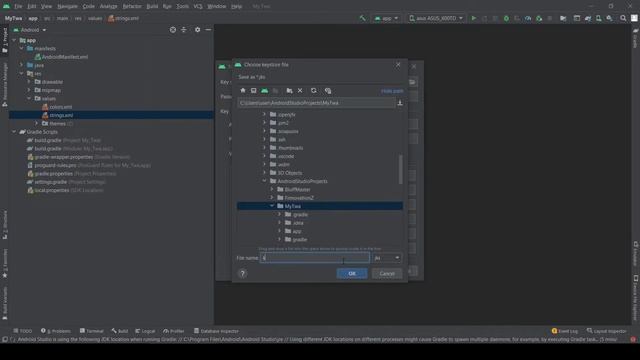Click the path history download arrow icon
640x360 pixels.
pyautogui.click(x=400, y=103)
